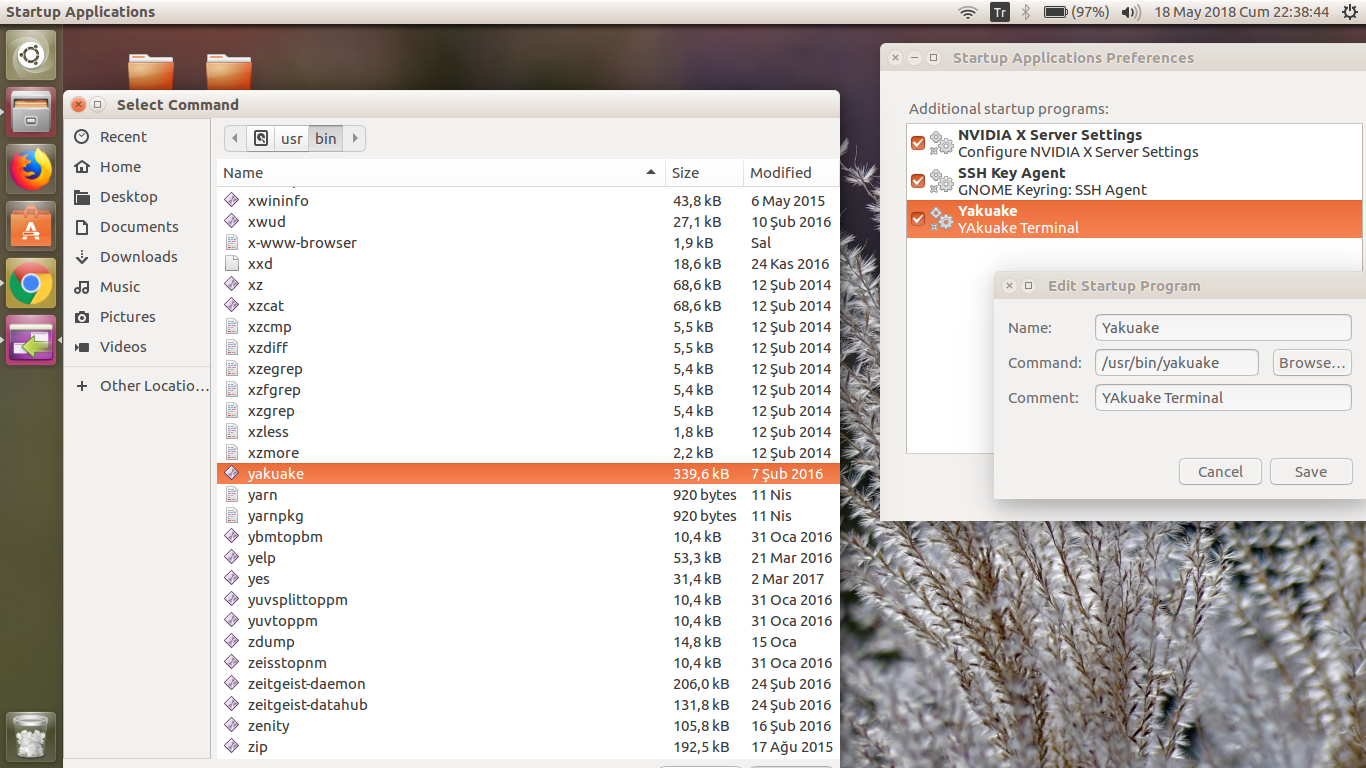This screenshot has width=1366, height=768.
Task: Click the yakuake file's executable icon
Action: [x=232, y=474]
